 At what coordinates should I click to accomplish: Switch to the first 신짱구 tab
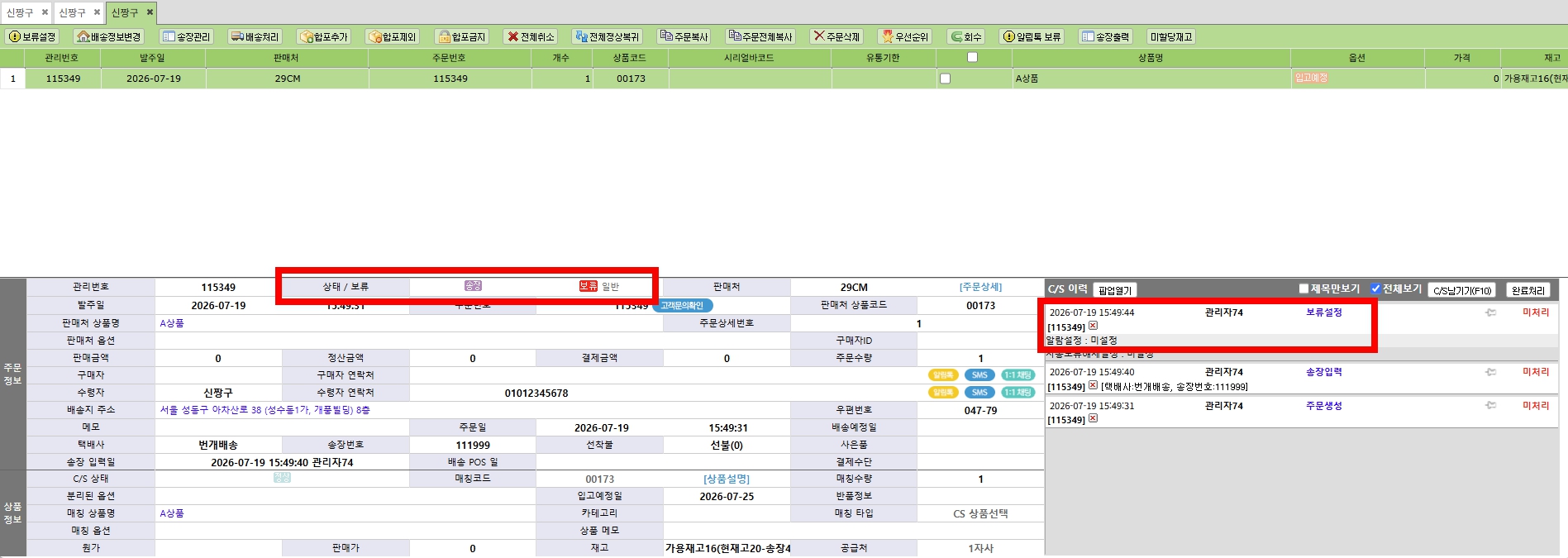[x=20, y=12]
